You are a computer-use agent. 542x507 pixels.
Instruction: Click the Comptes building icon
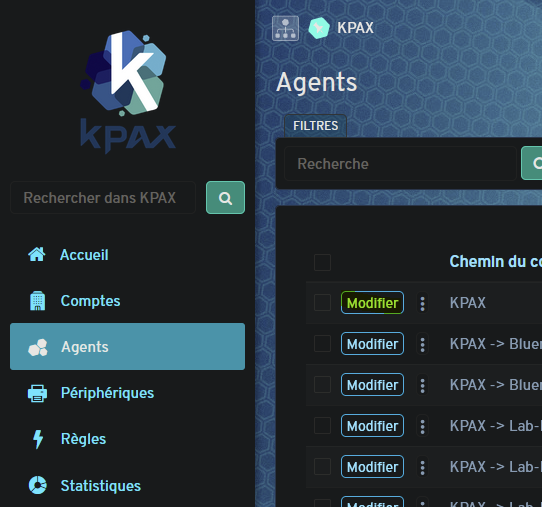pos(37,301)
